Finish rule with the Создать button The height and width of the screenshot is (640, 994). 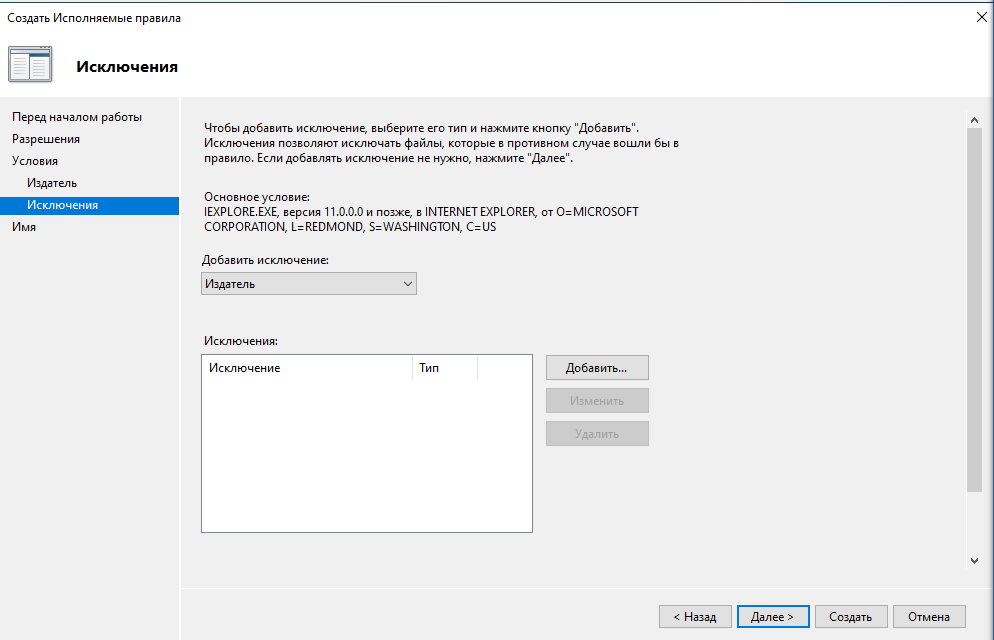tap(851, 617)
